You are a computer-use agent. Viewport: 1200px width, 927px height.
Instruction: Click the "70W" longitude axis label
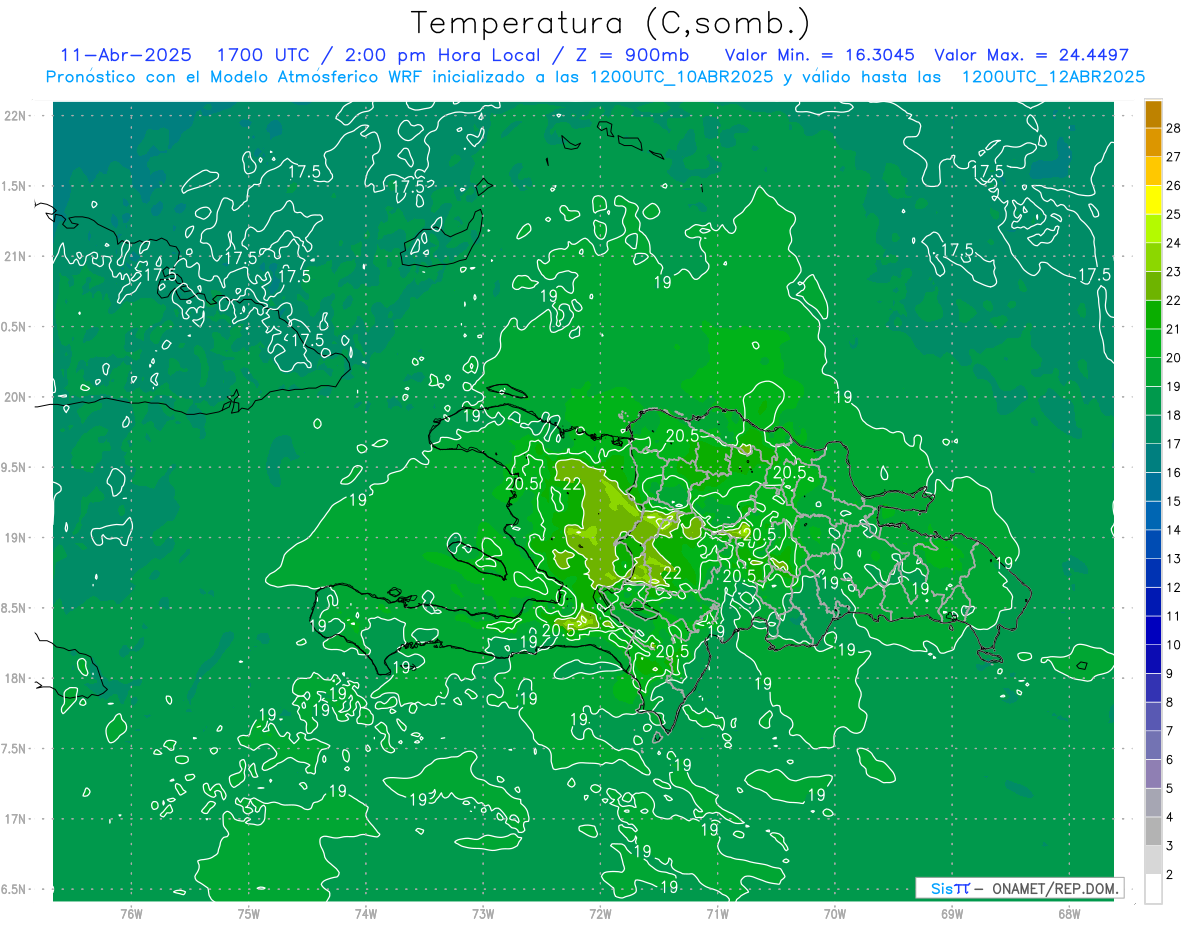[835, 913]
